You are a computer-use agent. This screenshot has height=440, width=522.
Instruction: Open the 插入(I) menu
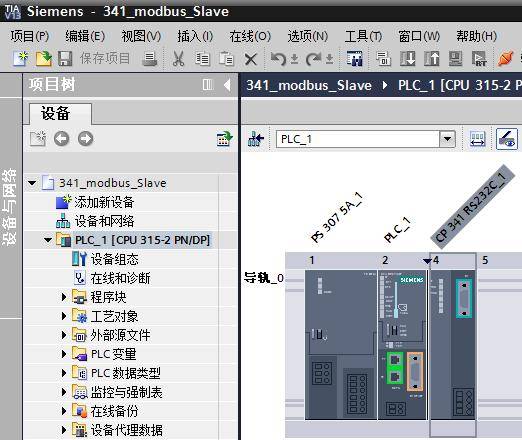point(195,36)
